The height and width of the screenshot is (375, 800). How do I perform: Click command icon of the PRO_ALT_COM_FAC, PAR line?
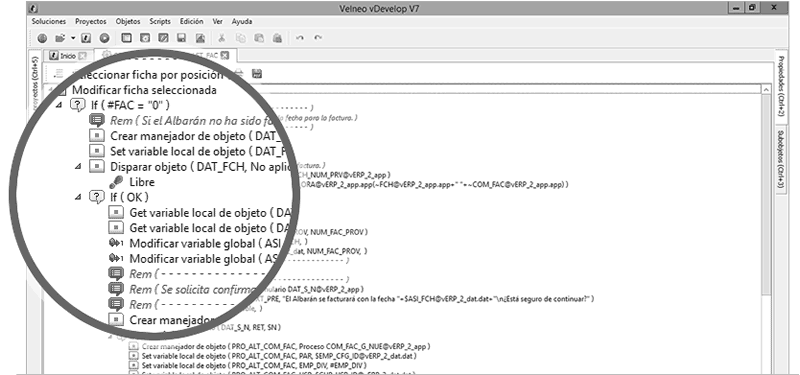(x=134, y=356)
